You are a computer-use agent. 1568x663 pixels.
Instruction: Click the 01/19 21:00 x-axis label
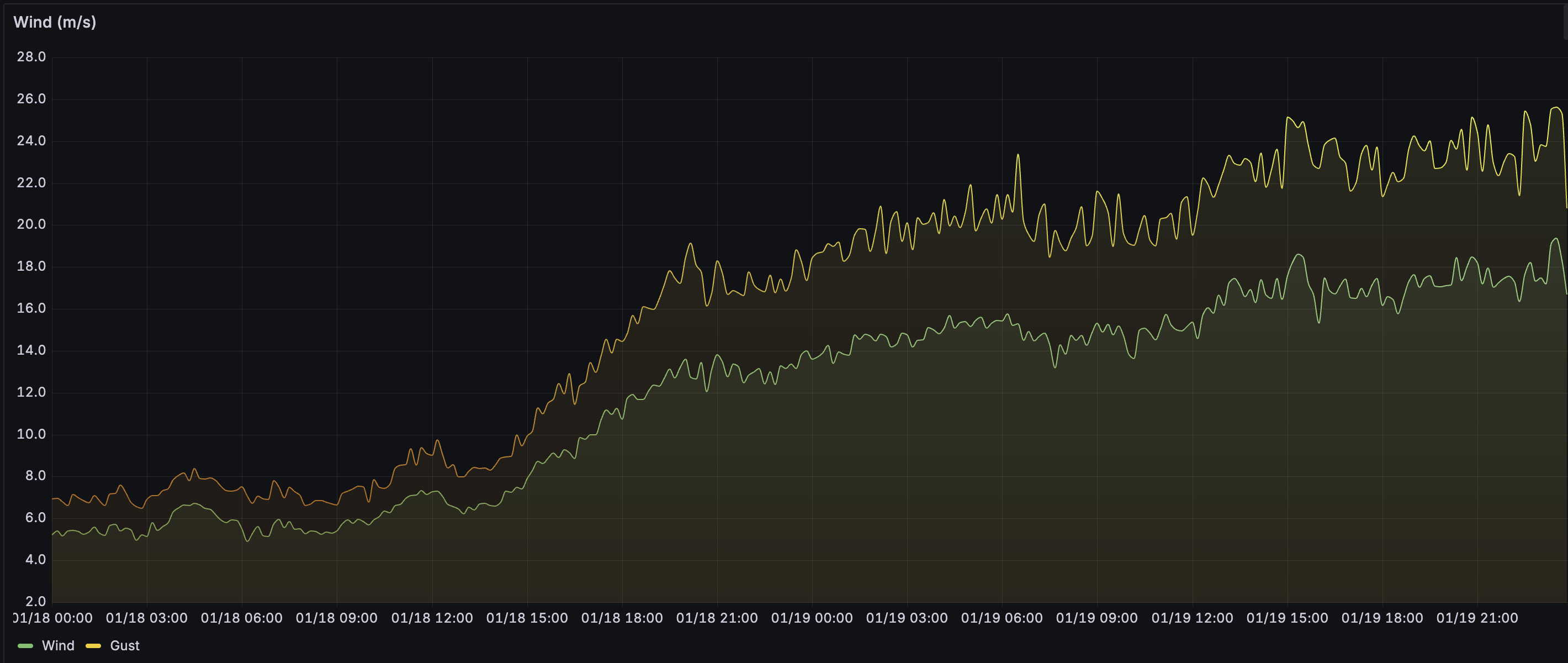1477,618
